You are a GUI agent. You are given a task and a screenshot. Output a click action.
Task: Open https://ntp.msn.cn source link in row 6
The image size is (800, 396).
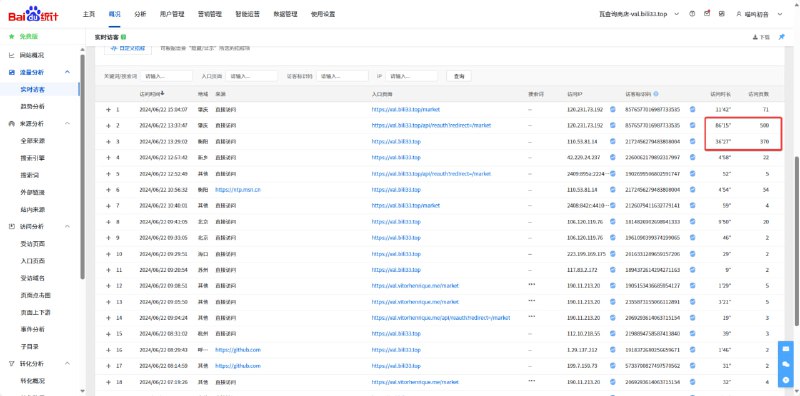pos(238,189)
